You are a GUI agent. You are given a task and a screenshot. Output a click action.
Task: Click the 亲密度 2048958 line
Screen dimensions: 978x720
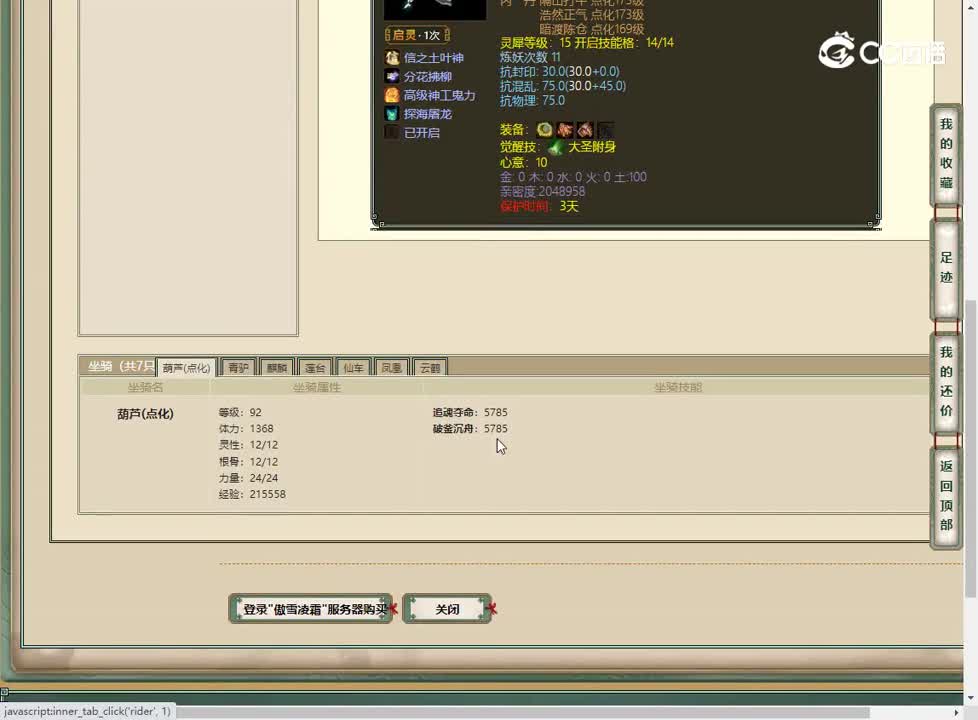543,192
